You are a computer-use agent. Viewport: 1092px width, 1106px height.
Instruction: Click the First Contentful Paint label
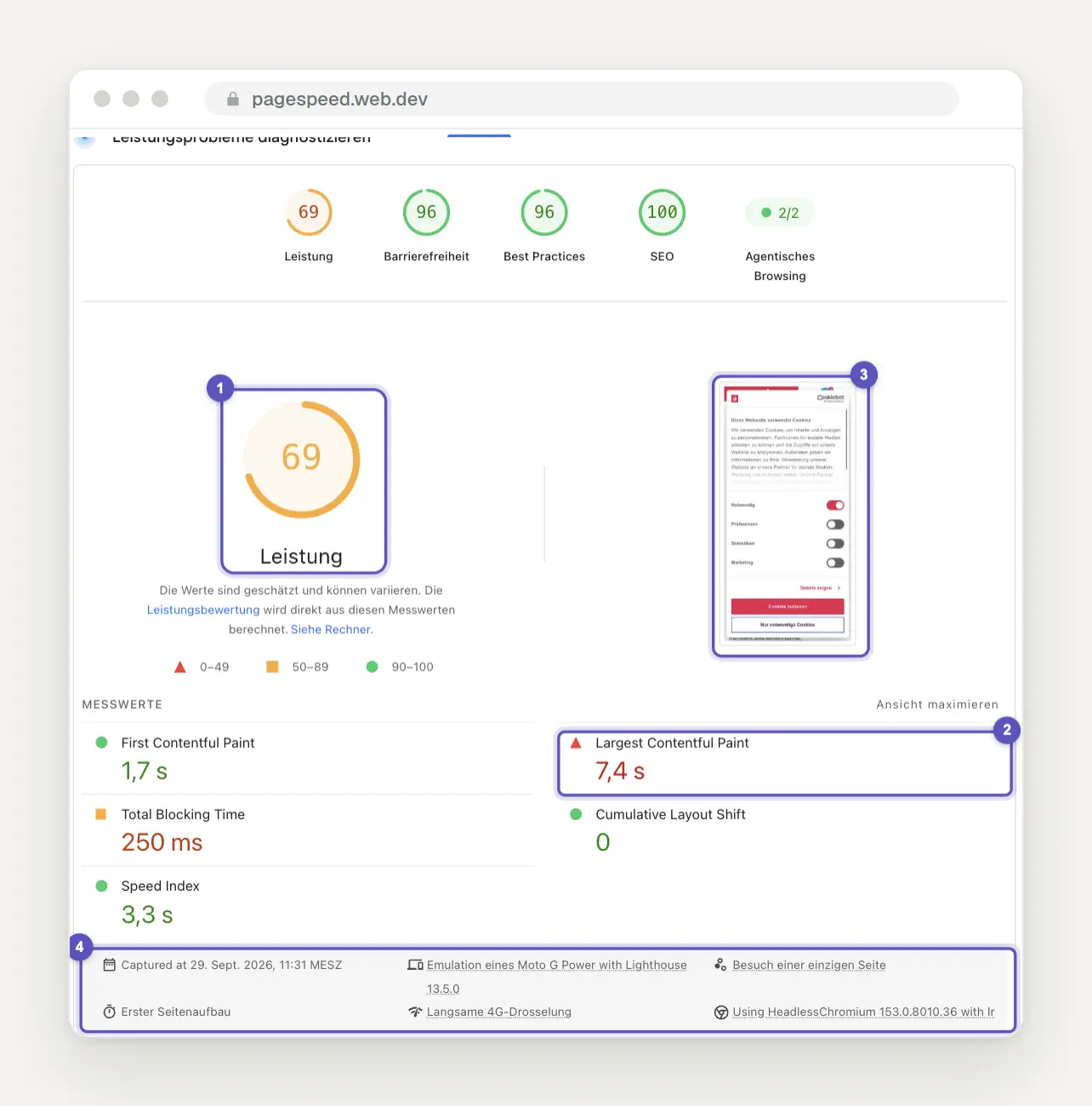pos(188,743)
